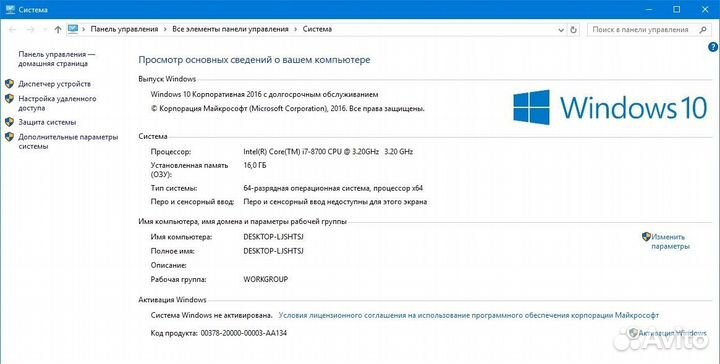Click shield icon beside Защита системы
This screenshot has height=364, width=720.
pyautogui.click(x=9, y=122)
